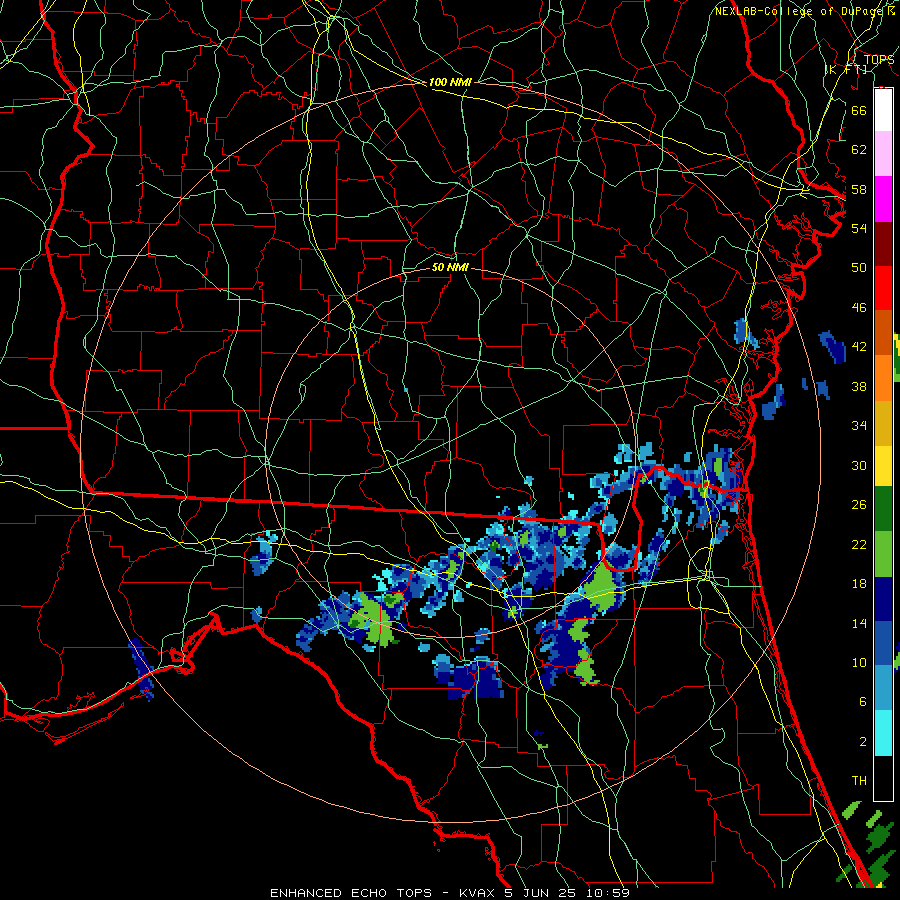Click the 18 legend value

(x=859, y=584)
